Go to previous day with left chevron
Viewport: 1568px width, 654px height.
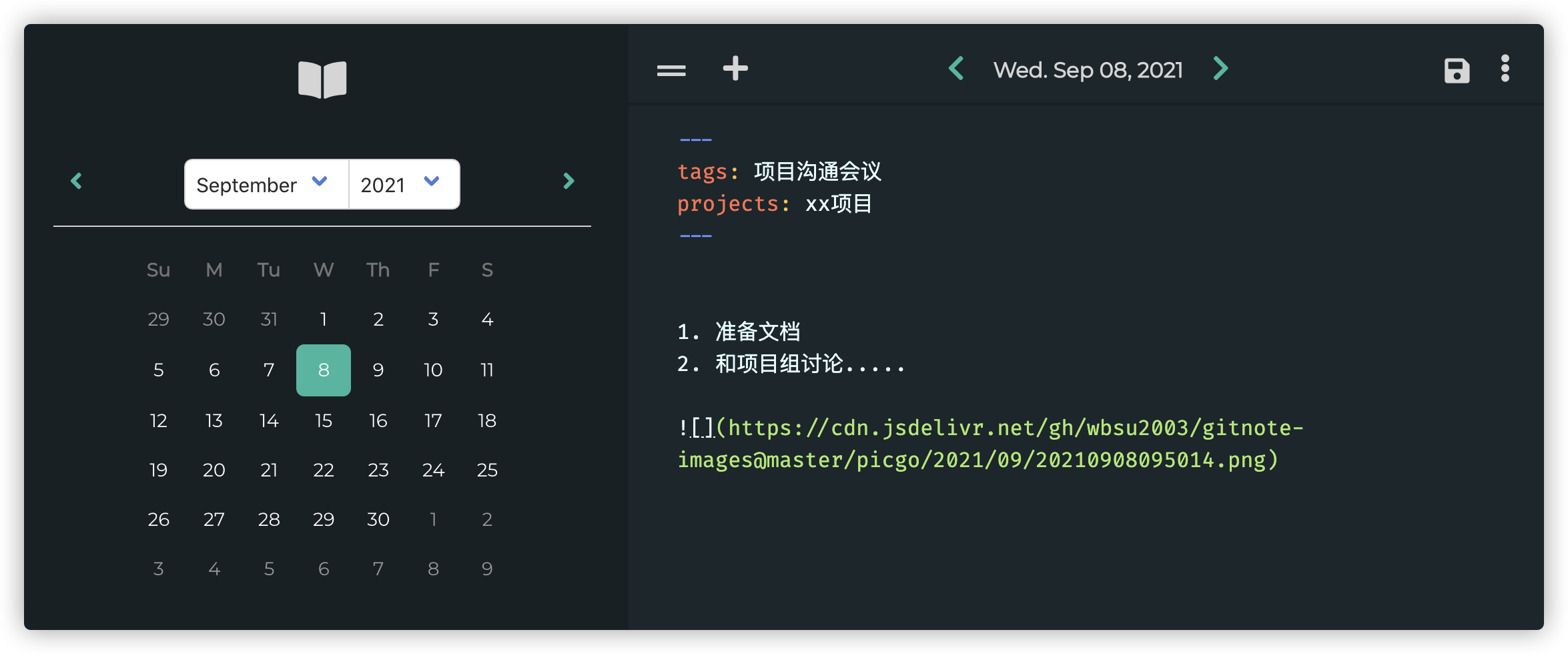pos(957,69)
